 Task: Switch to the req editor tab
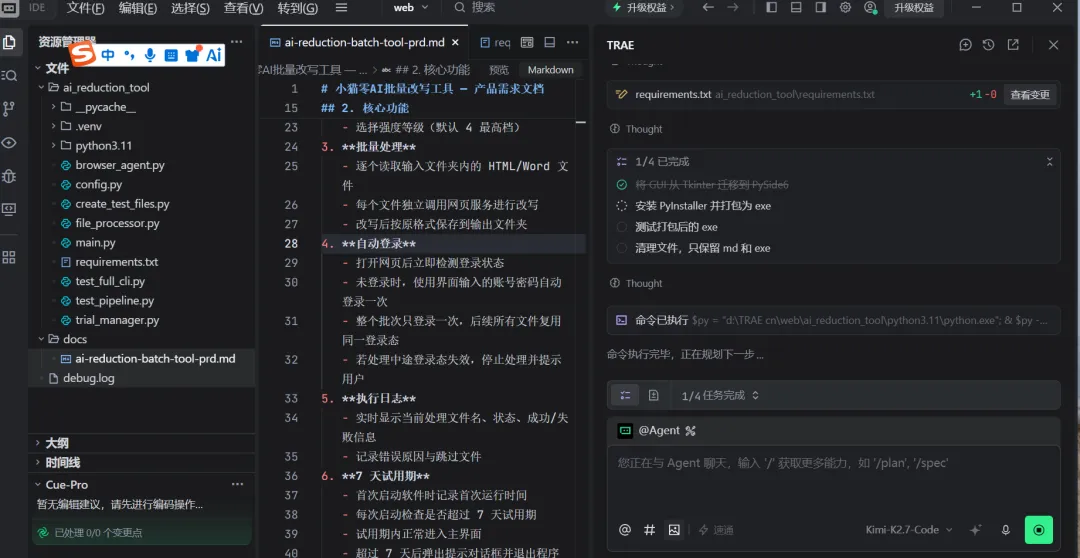coord(495,42)
